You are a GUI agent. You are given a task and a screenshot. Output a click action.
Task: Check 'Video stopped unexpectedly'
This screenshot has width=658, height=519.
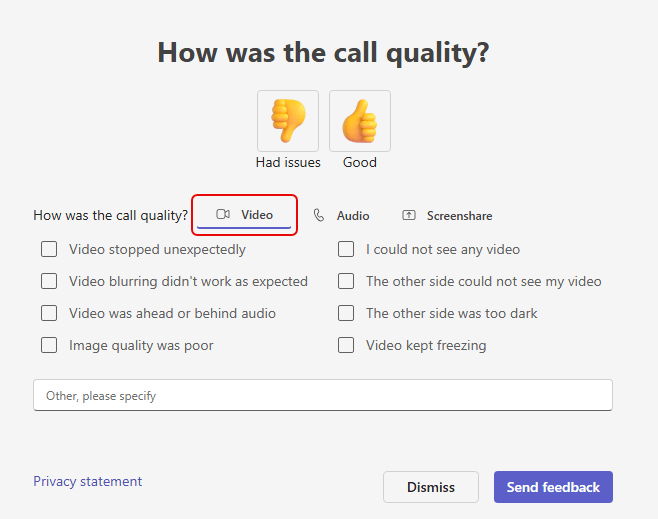49,249
